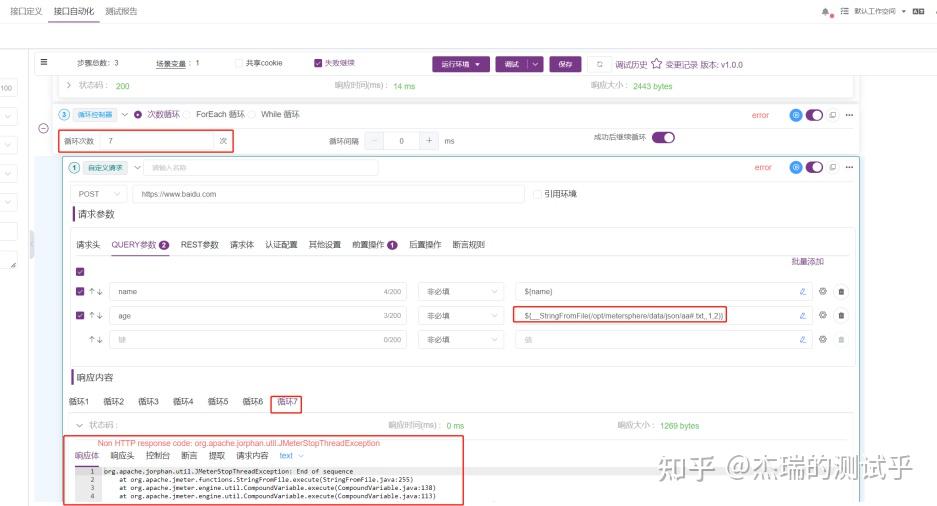Screen dimensions: 937x506
Task: Open the 断言规则 tab
Action: [468, 245]
